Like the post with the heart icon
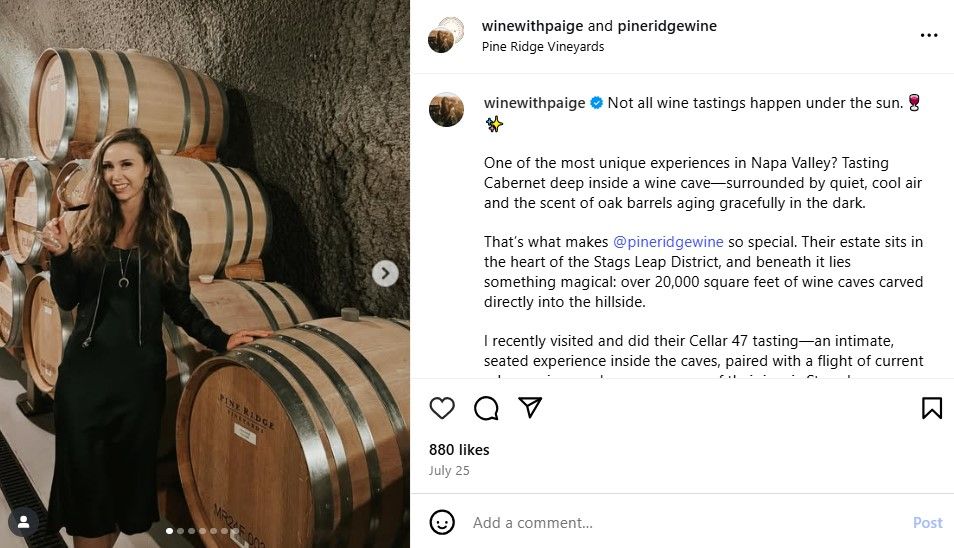Viewport: 954px width, 548px height. [442, 408]
